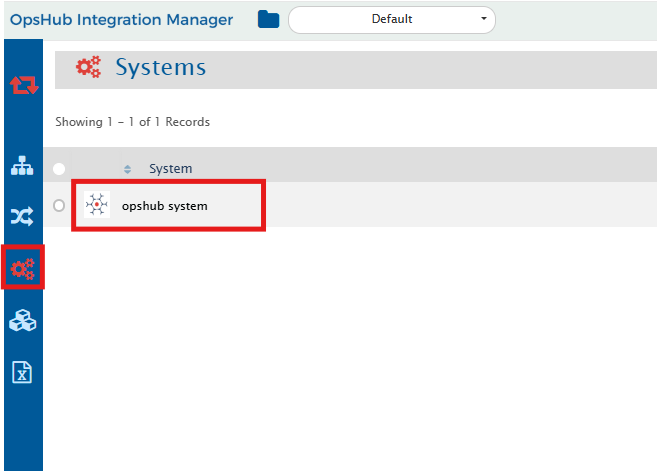Open the Default dropdown
The image size is (657, 471).
pos(391,19)
